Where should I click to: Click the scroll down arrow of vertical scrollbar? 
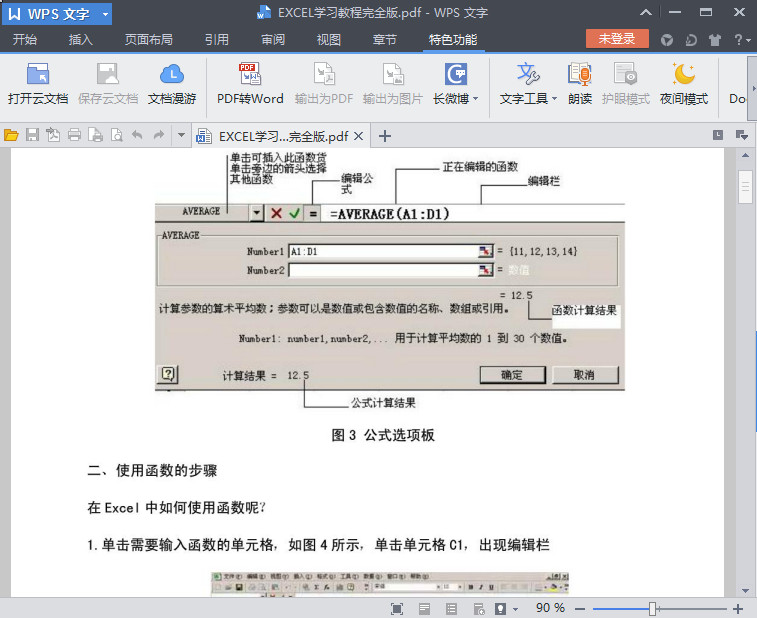click(x=745, y=591)
